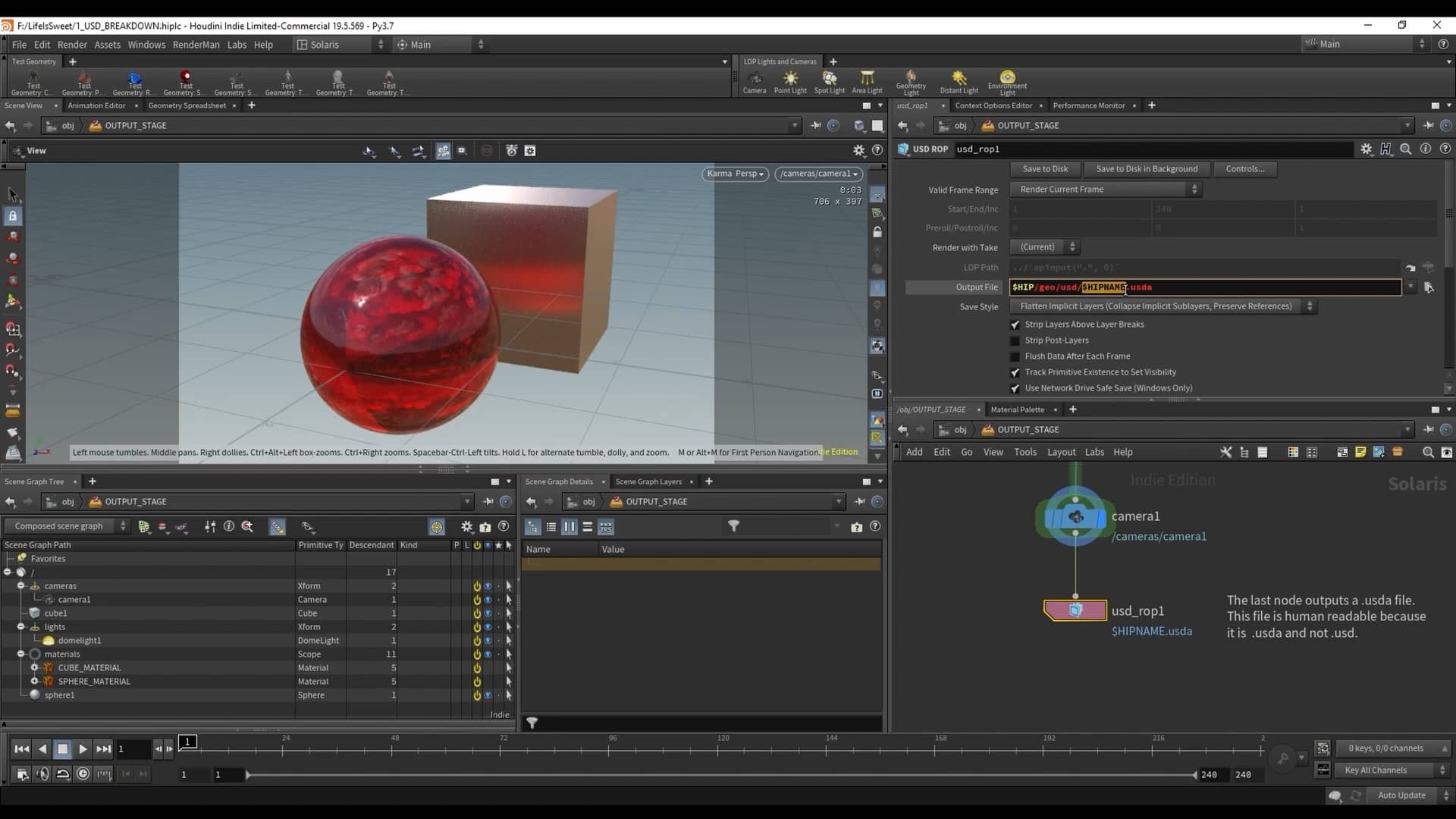Click the Output File path field
Screen dimensions: 1456x819
1205,287
